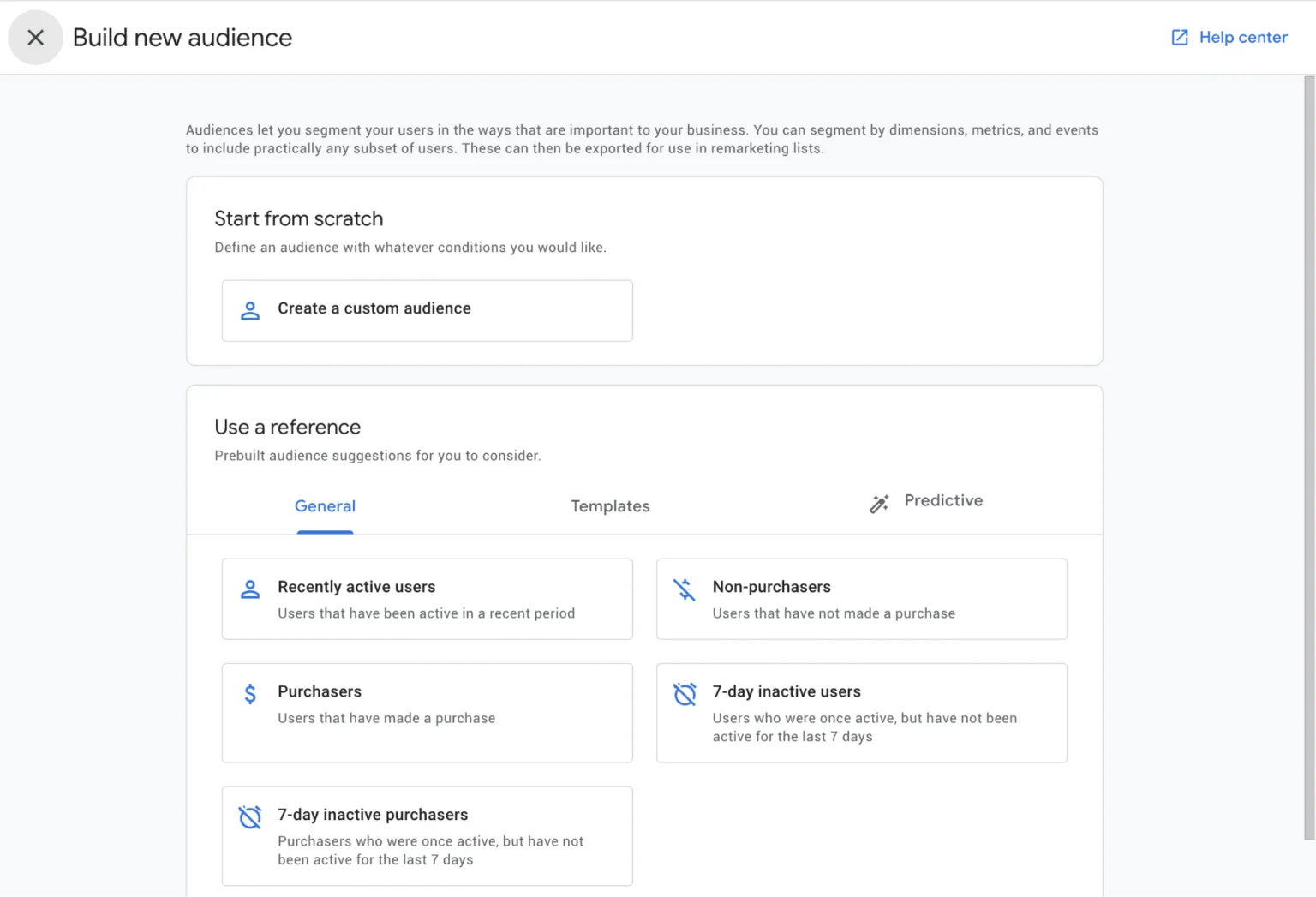Click the crossed-out dollar icon for Non-purchasers
The height and width of the screenshot is (897, 1316).
click(x=684, y=589)
